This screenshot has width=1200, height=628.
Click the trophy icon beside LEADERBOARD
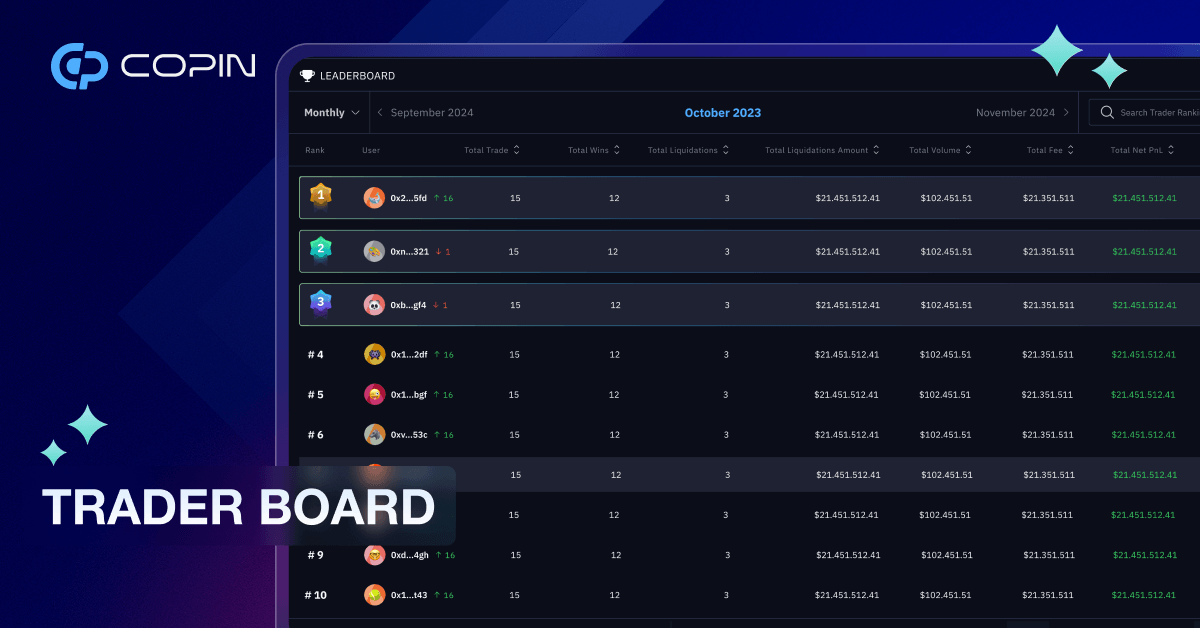307,75
